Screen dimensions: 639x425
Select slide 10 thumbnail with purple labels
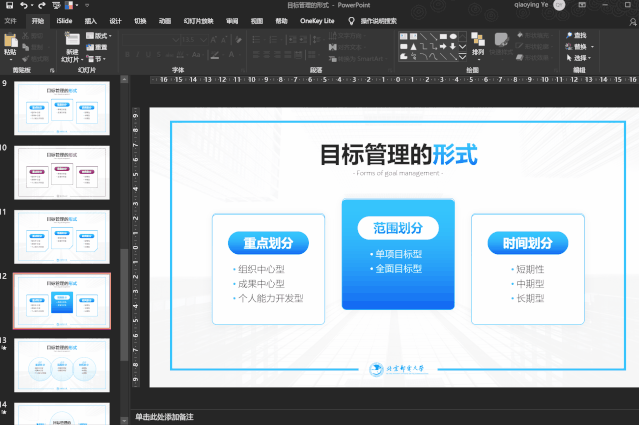tap(62, 172)
